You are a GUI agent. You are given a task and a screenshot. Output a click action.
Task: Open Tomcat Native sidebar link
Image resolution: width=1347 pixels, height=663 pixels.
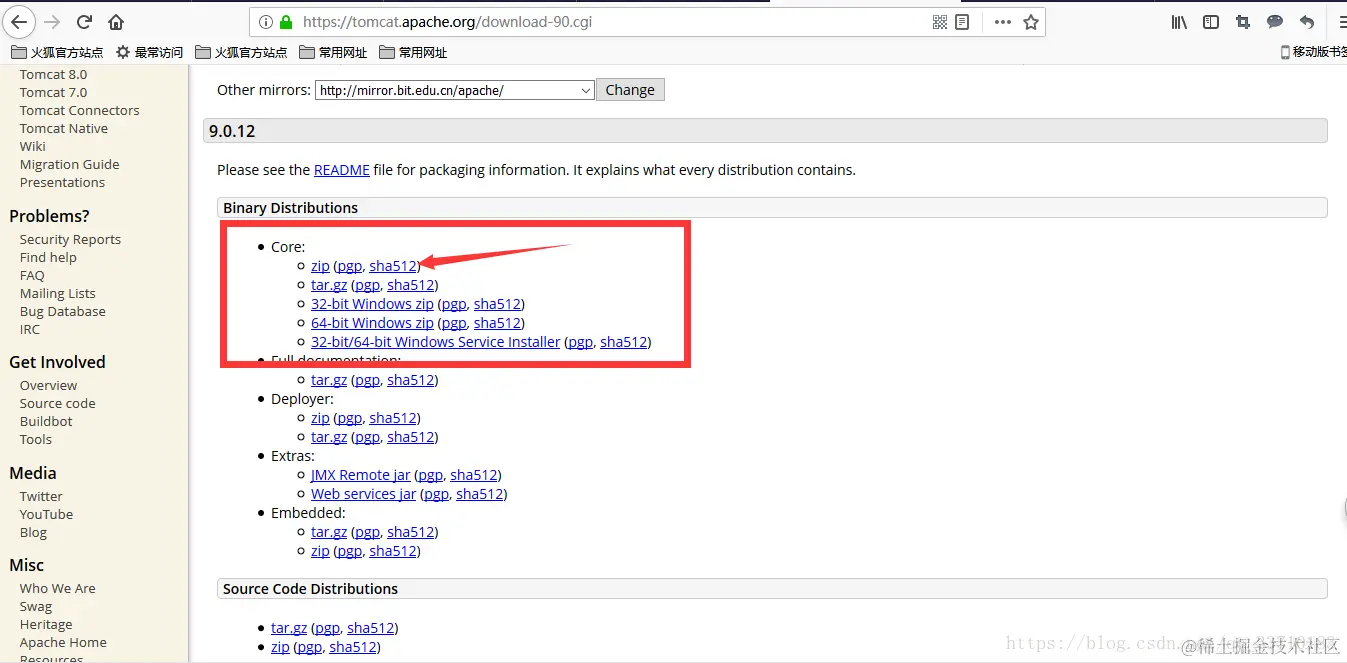[64, 128]
